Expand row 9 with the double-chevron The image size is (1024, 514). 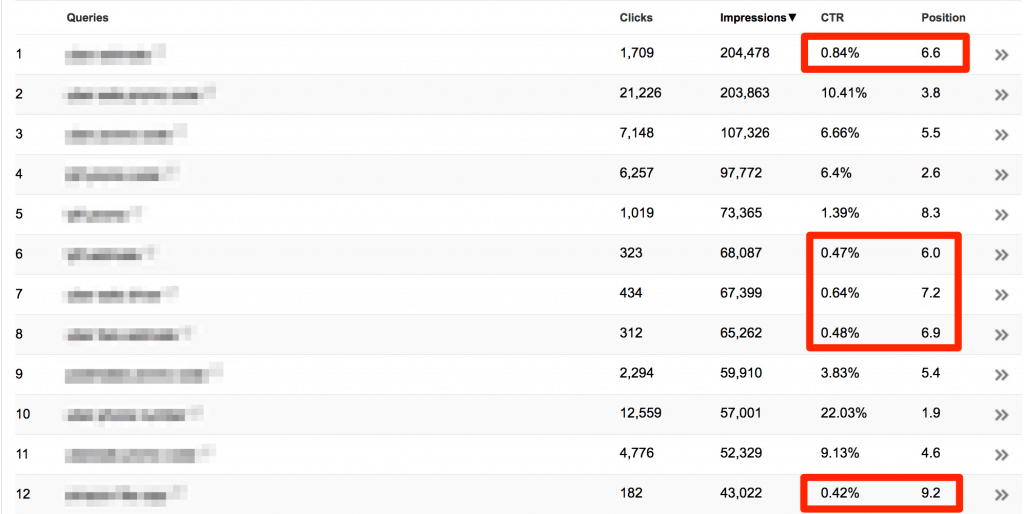point(1001,375)
